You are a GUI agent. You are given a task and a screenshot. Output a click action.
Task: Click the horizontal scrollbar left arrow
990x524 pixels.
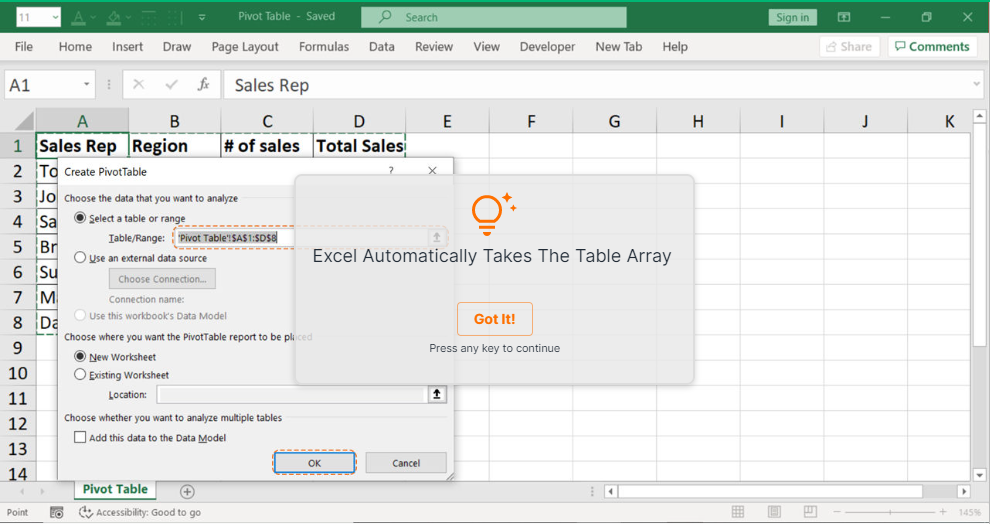point(611,491)
